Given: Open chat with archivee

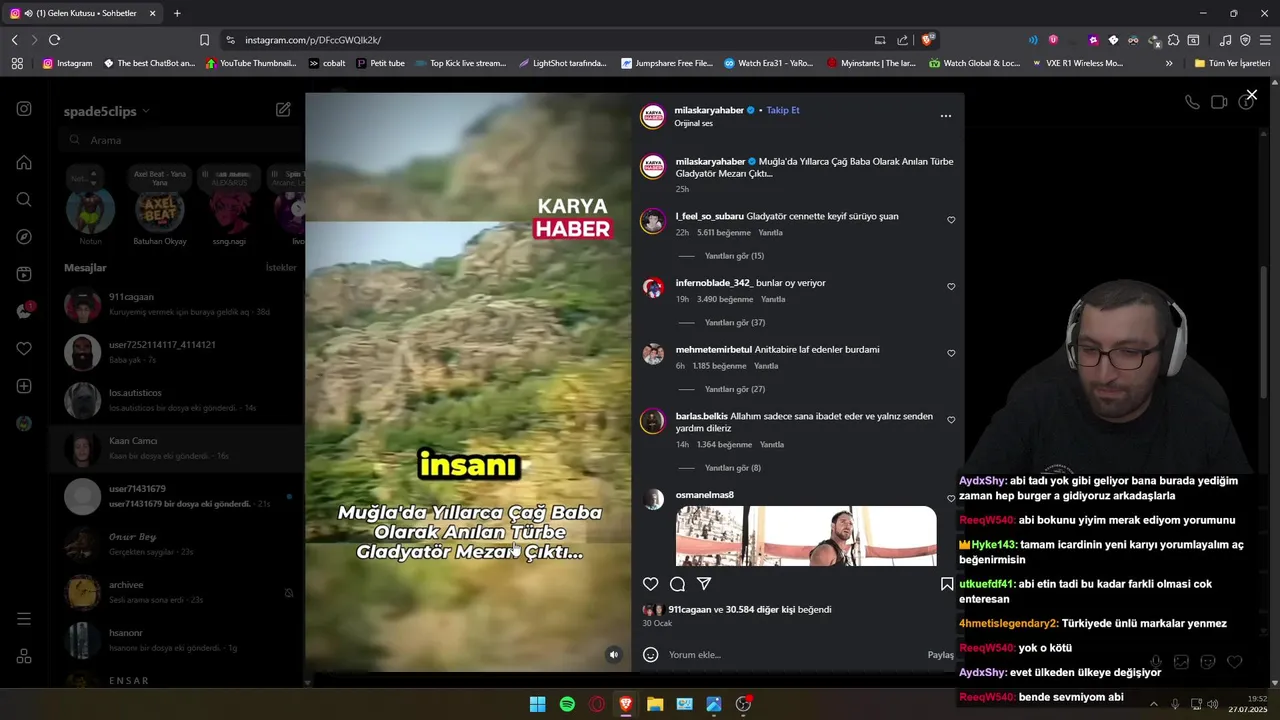Looking at the screenshot, I should (175, 592).
